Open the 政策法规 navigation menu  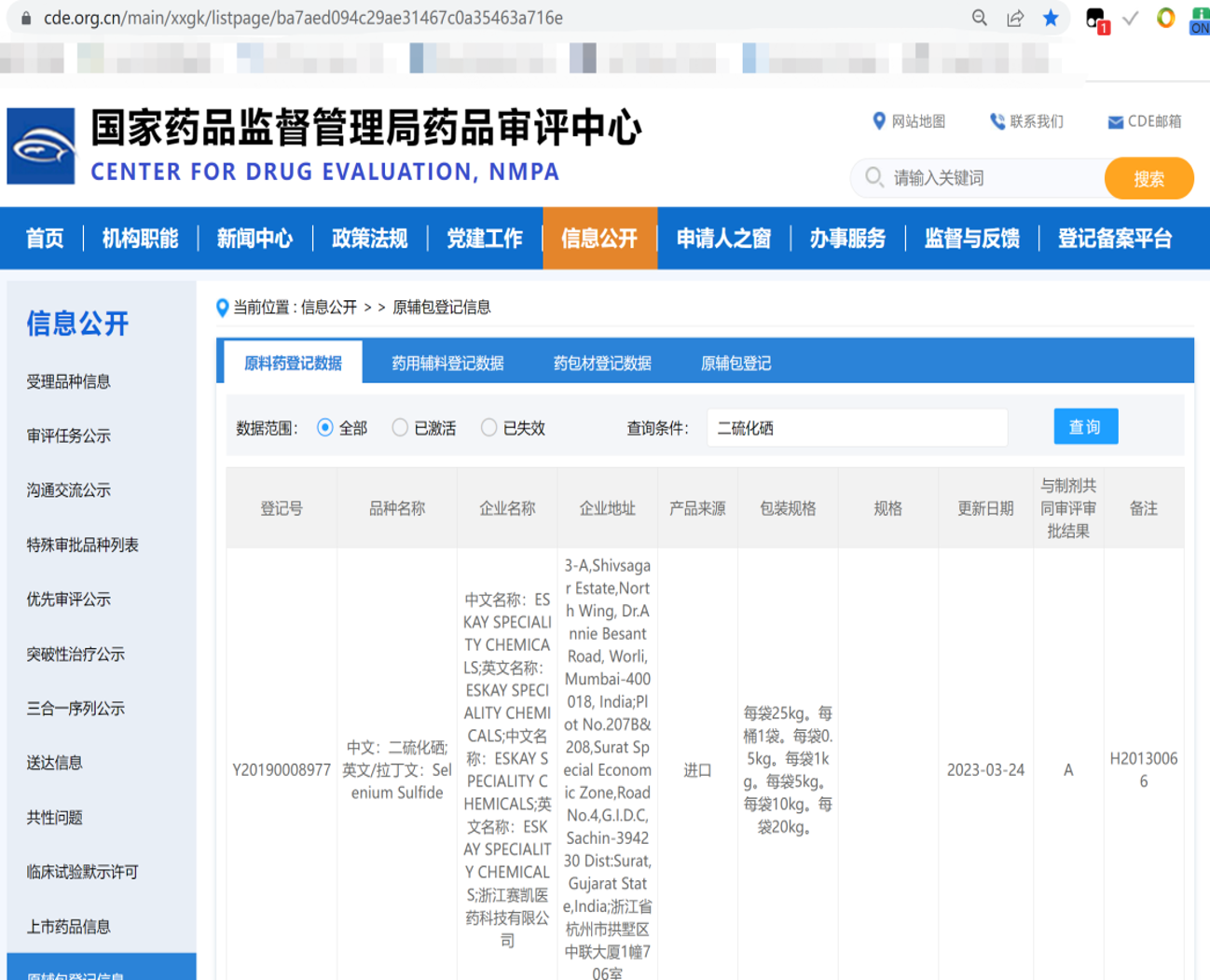click(x=369, y=239)
